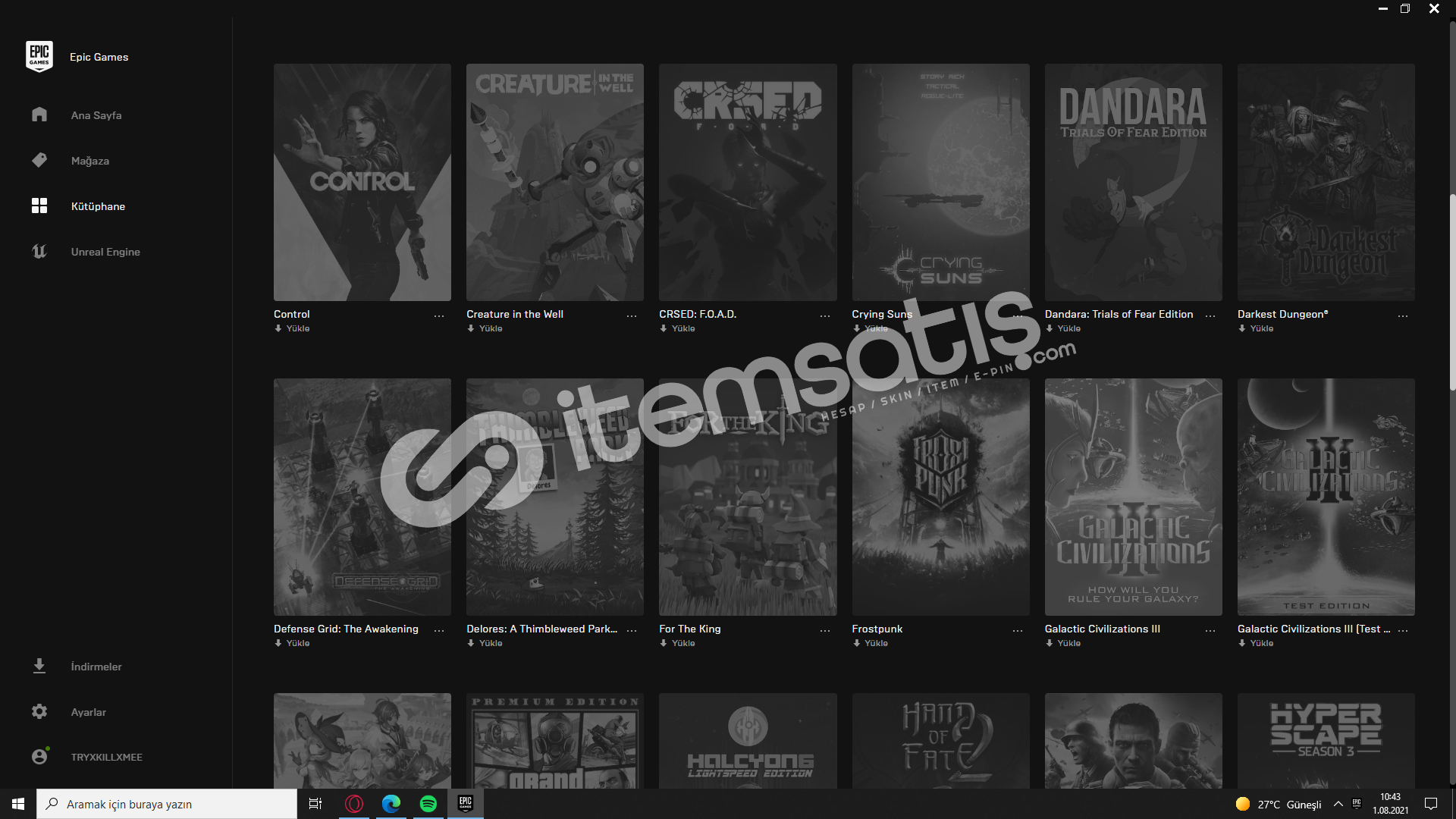Open Microsoft Edge from taskbar

(x=391, y=804)
